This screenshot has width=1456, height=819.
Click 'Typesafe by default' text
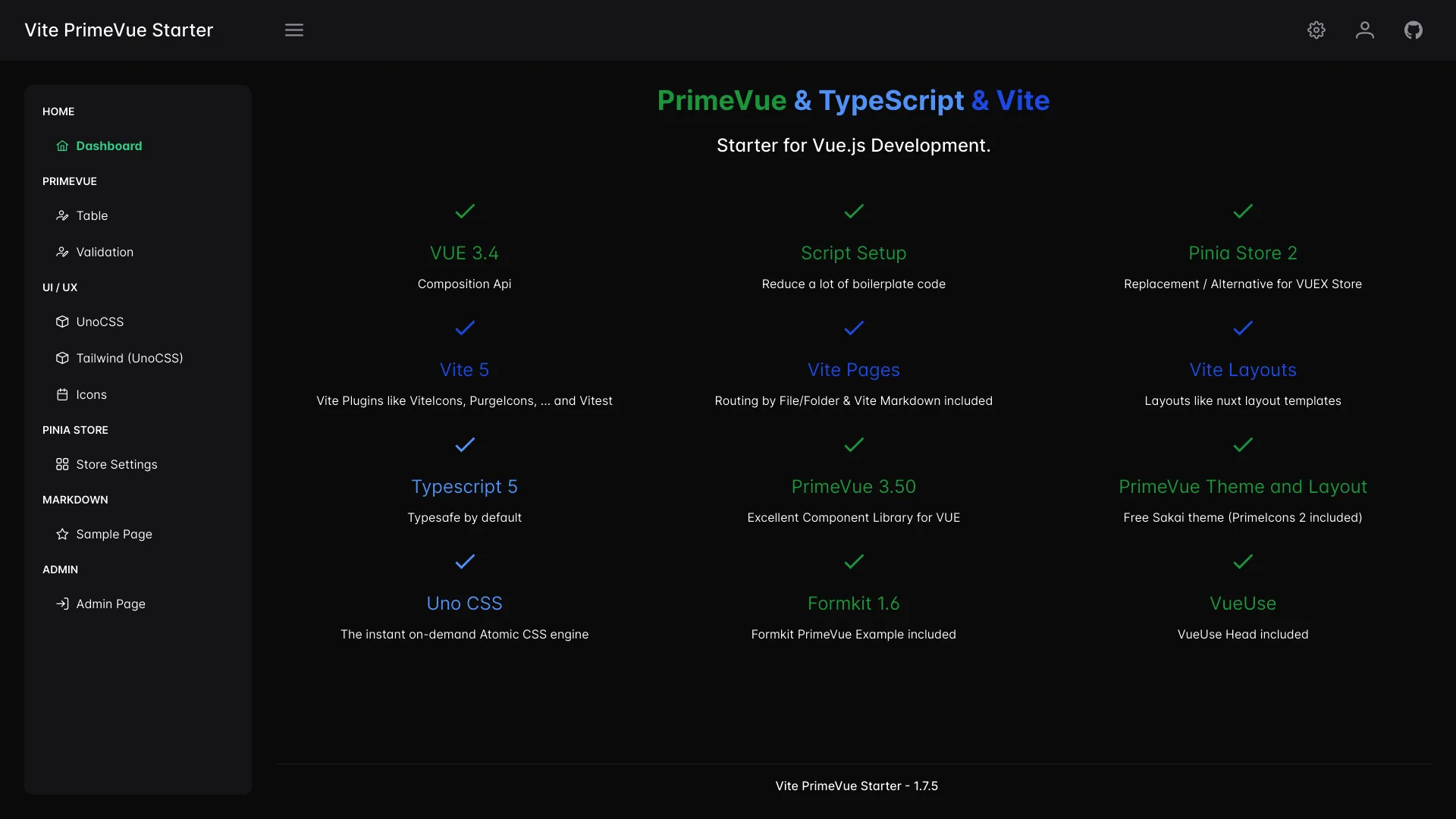click(465, 518)
